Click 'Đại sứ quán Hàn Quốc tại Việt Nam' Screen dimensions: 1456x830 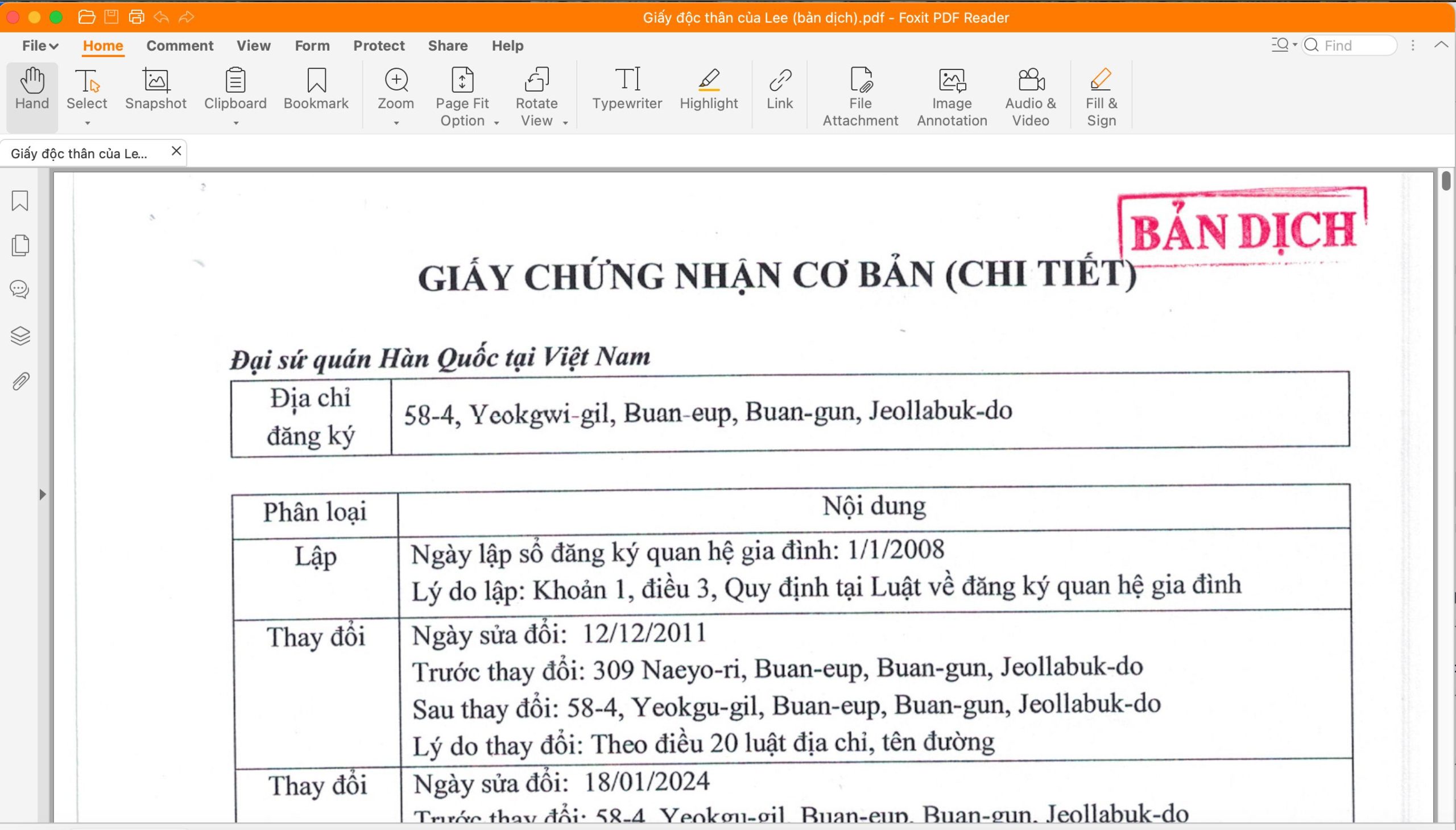click(440, 358)
